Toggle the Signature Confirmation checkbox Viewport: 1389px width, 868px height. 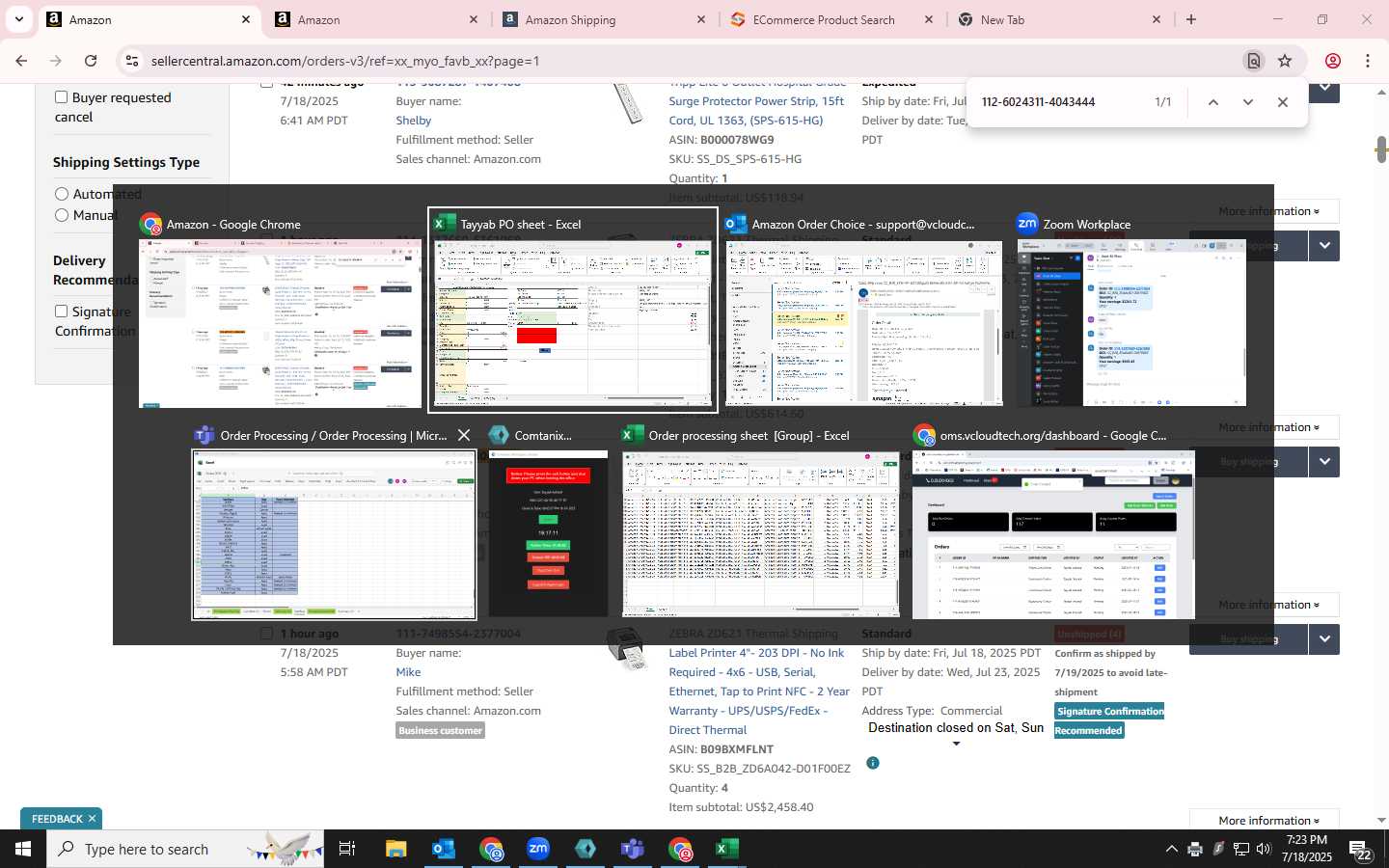tap(62, 311)
